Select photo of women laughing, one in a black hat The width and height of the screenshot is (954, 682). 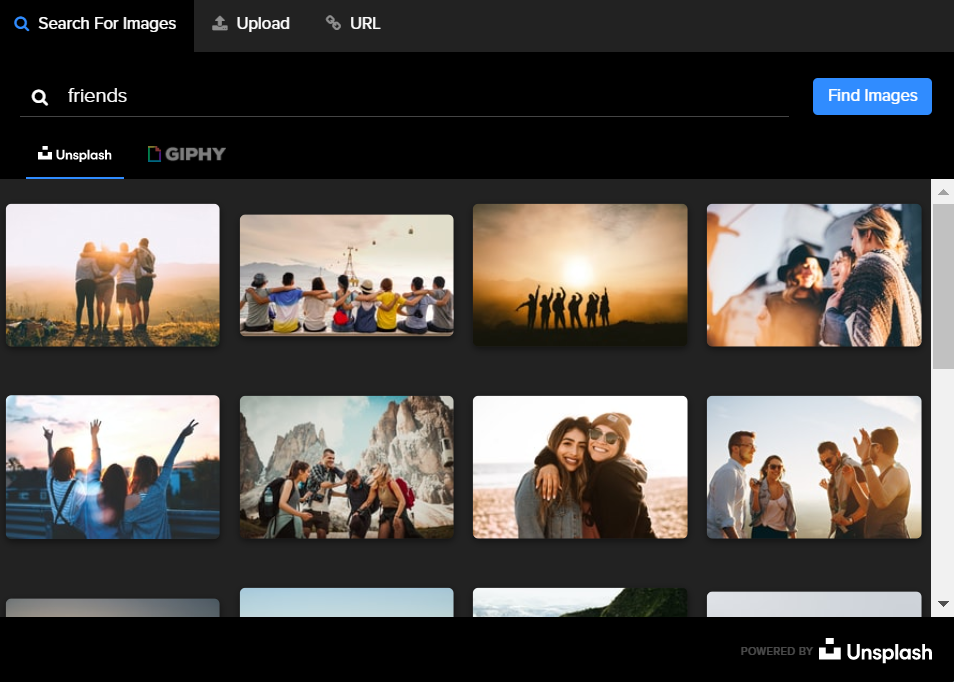pyautogui.click(x=814, y=275)
